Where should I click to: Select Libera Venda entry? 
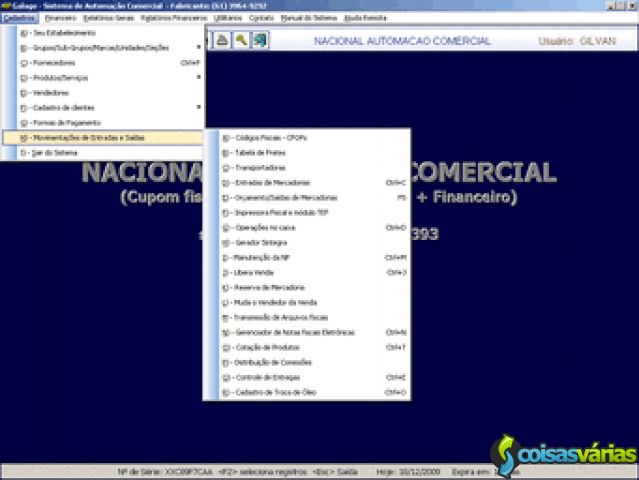pos(306,273)
